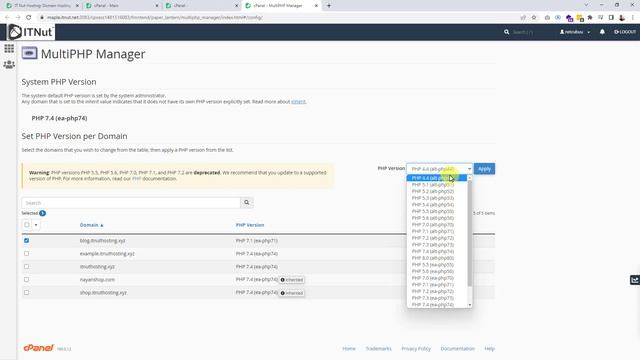Open the footer Help link

489,349
